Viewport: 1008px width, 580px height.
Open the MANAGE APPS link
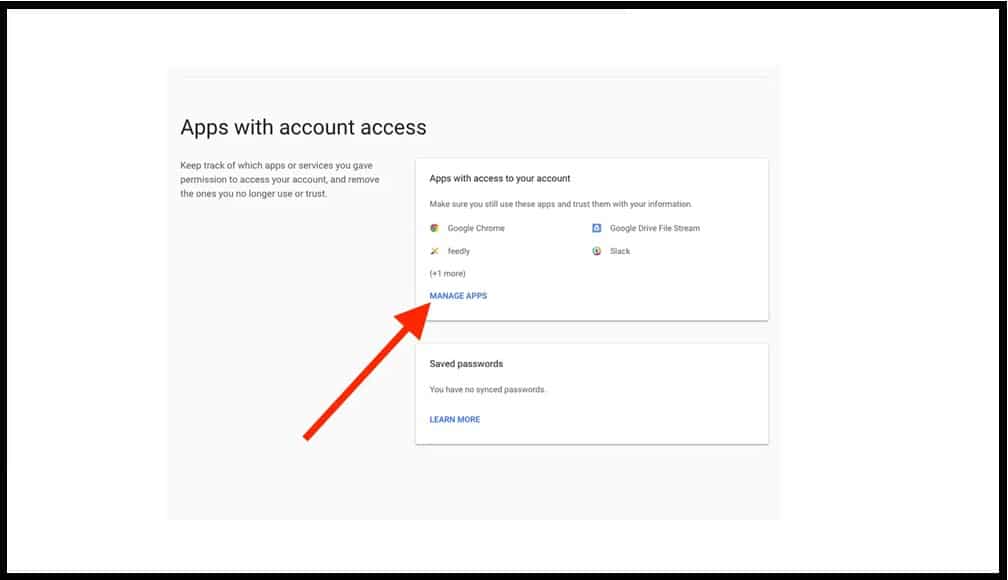pos(458,296)
